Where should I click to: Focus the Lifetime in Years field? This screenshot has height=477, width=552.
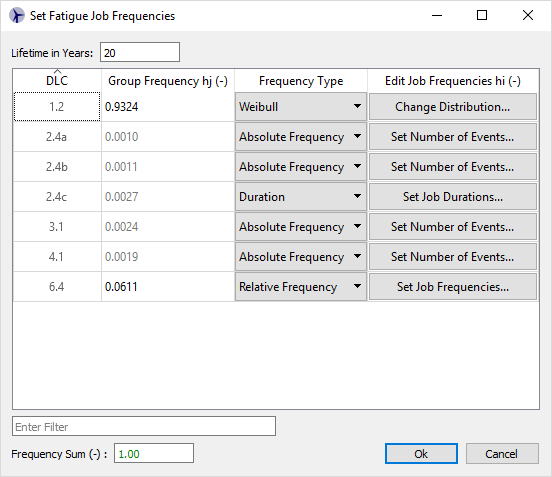point(140,52)
